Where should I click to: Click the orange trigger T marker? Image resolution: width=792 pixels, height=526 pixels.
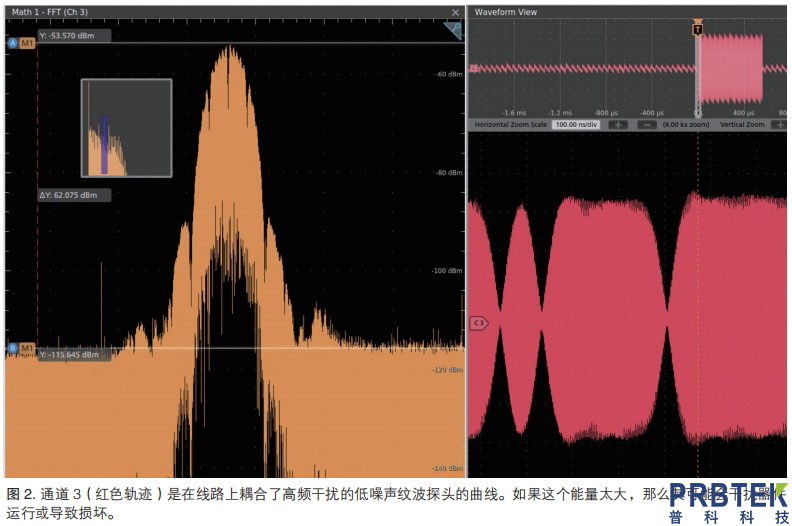[x=697, y=30]
